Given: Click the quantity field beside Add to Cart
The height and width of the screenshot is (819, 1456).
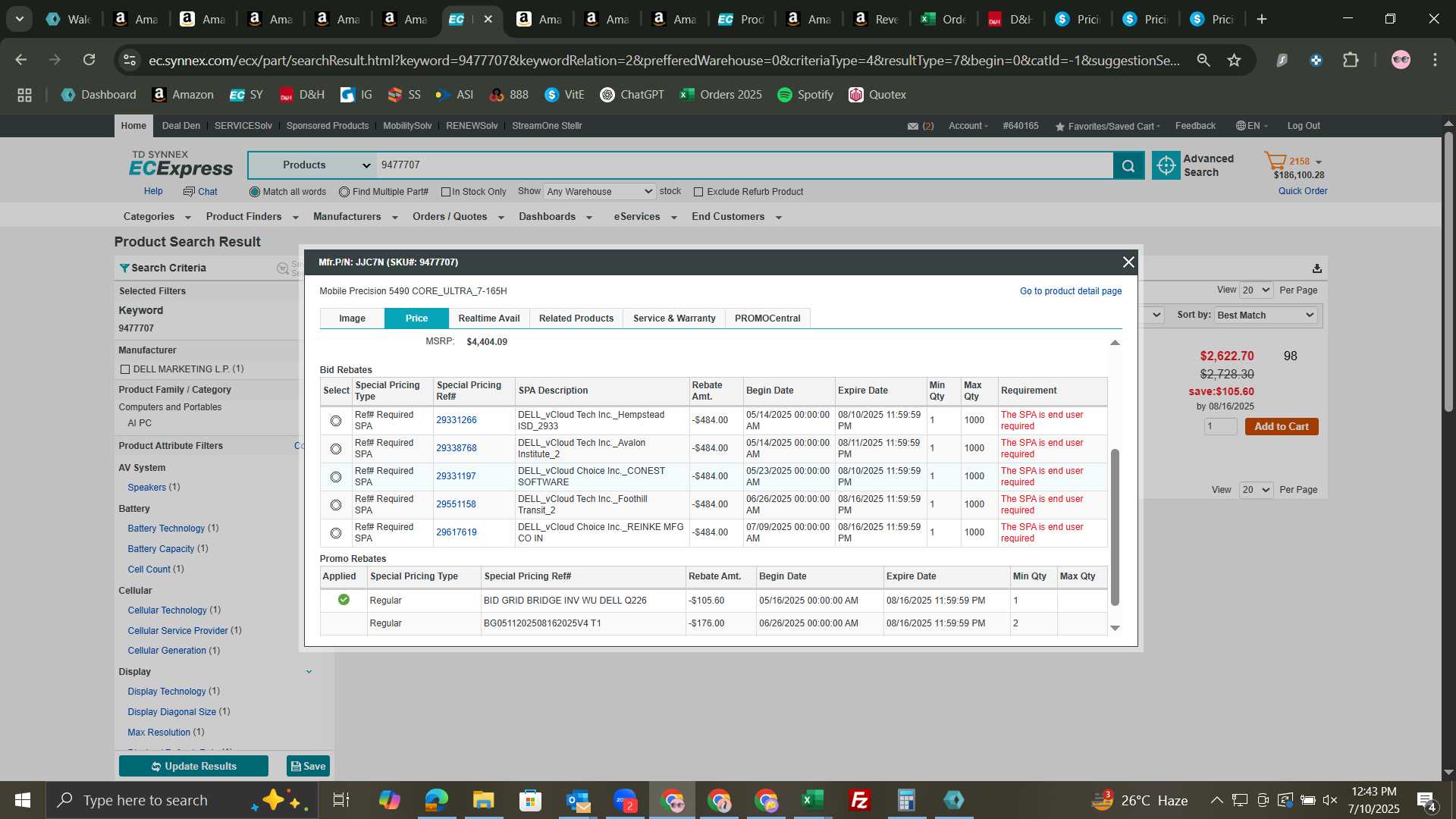Looking at the screenshot, I should coord(1220,427).
